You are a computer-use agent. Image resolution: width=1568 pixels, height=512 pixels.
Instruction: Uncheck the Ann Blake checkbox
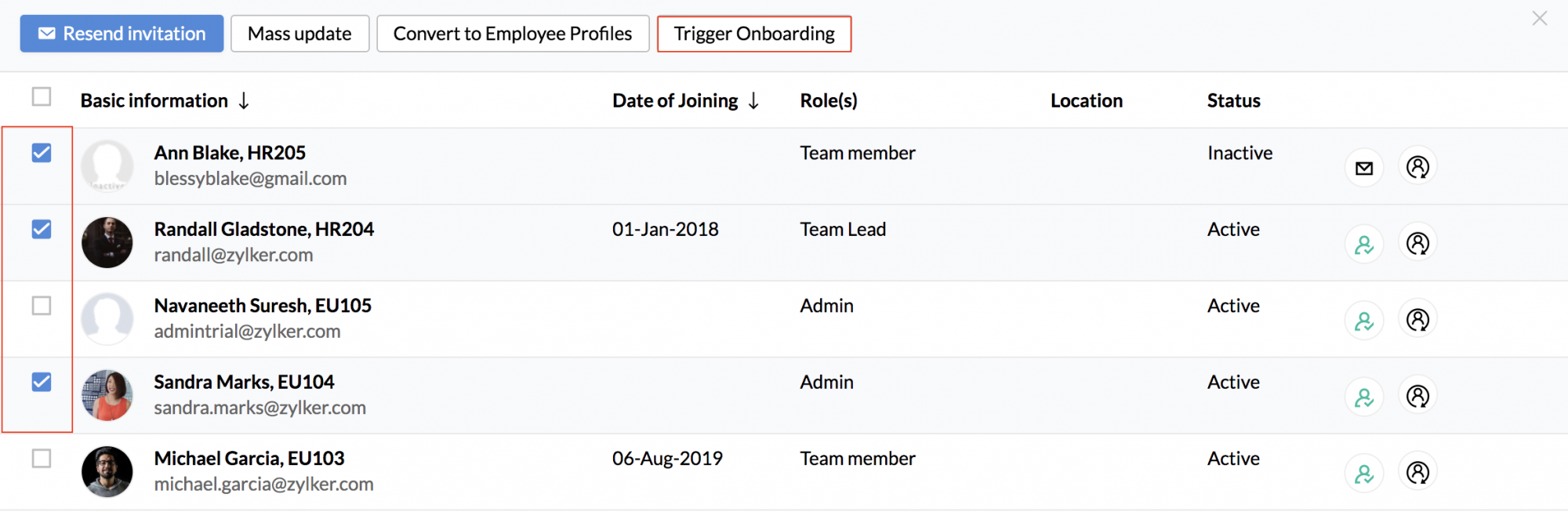coord(42,153)
